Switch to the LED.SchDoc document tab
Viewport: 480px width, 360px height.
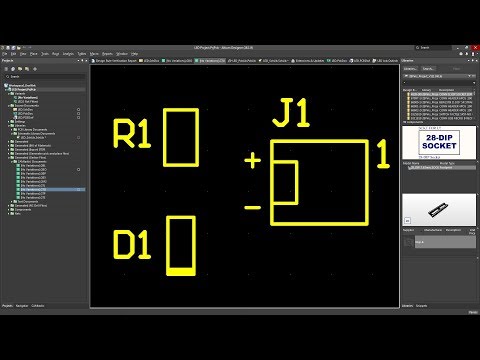coord(149,61)
